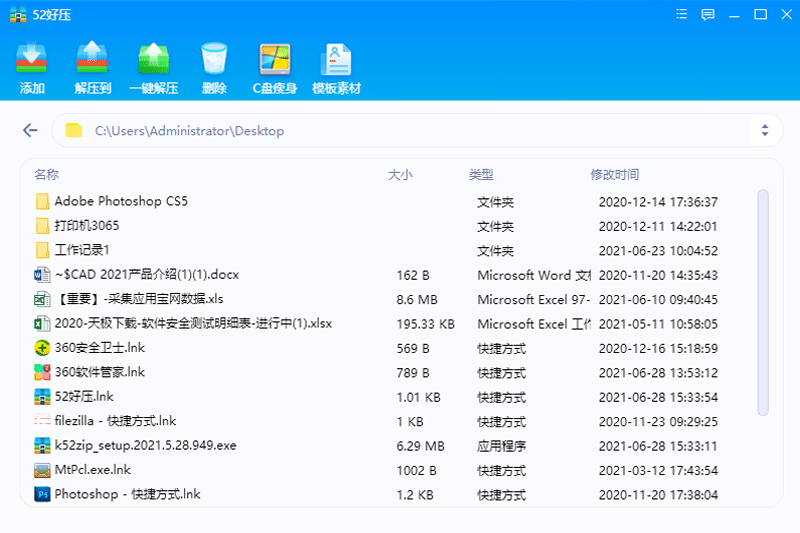
Task: Open the title bar dropdown menu arrow
Action: pyautogui.click(x=682, y=14)
